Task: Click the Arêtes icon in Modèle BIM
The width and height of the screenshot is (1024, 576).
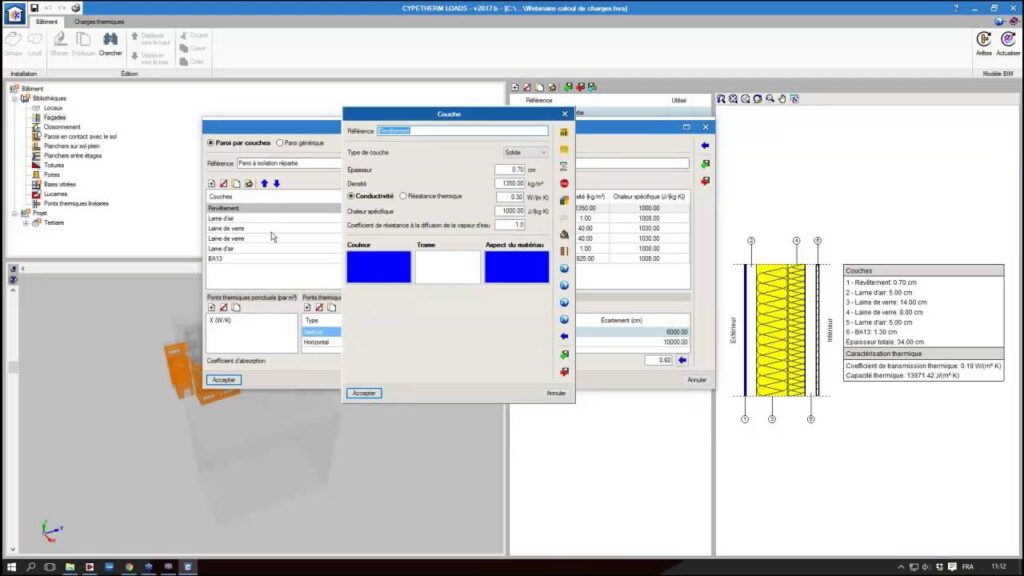Action: (983, 42)
